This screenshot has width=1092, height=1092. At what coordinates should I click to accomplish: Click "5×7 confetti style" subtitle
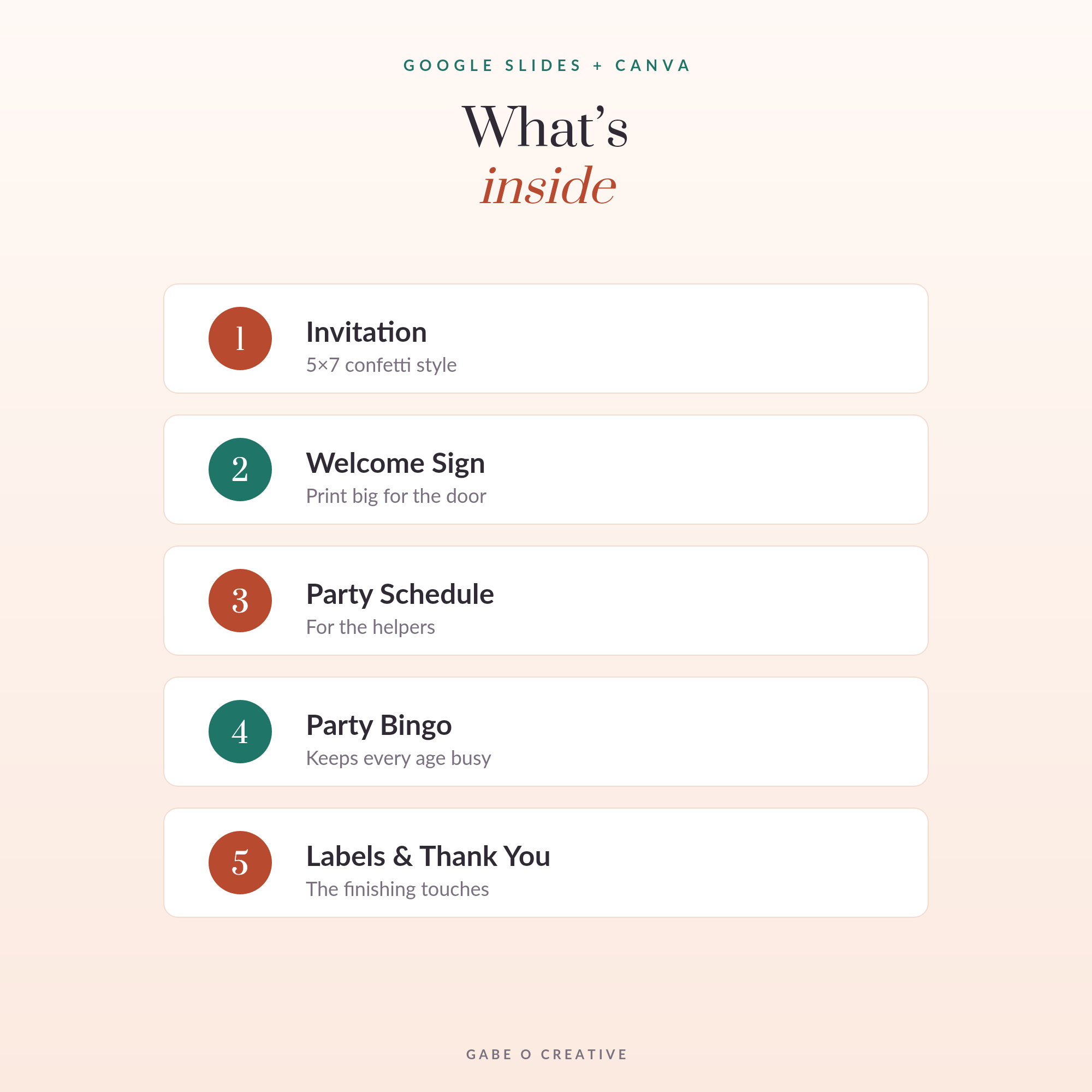382,366
